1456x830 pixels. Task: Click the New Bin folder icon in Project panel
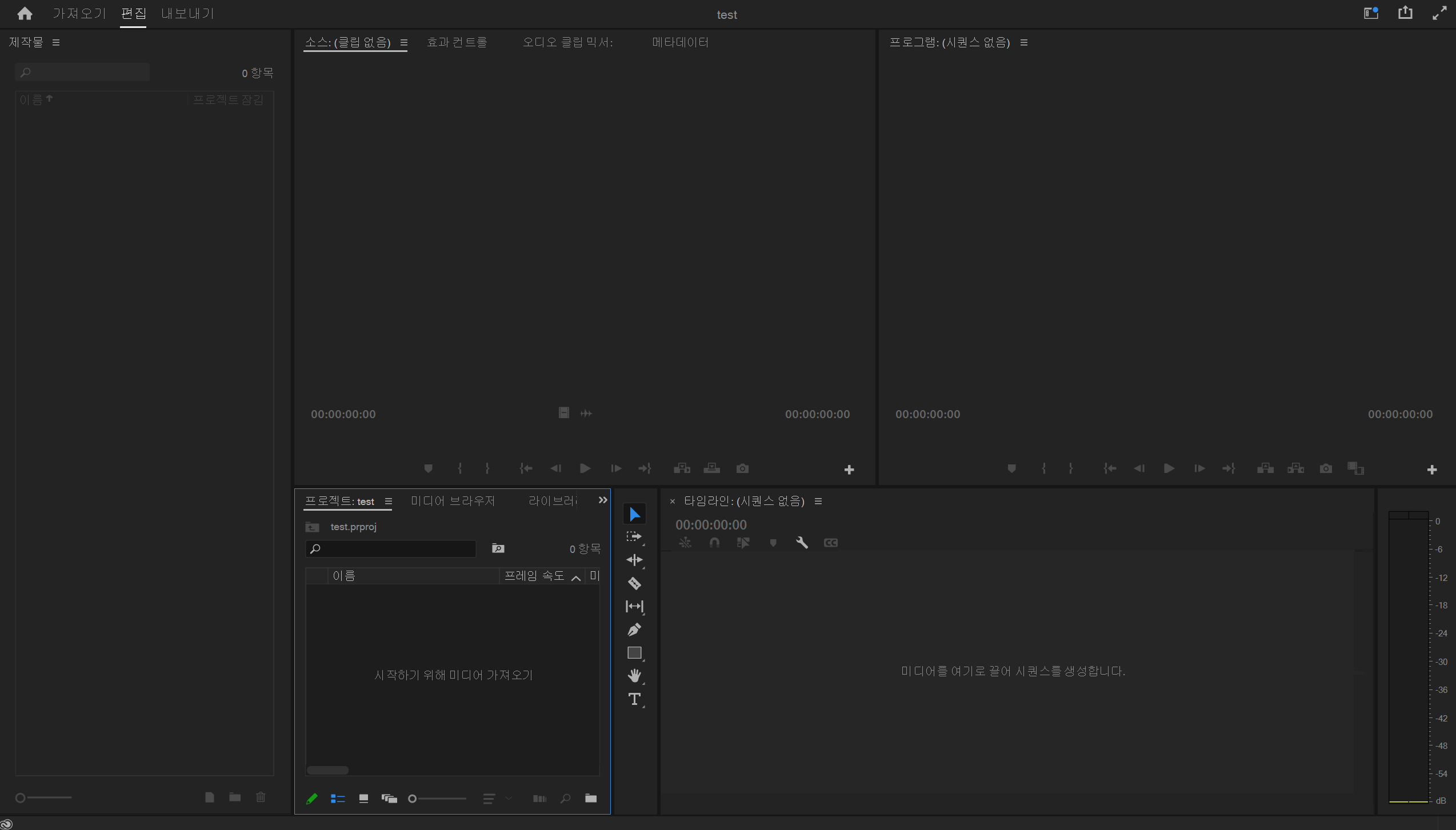click(591, 798)
